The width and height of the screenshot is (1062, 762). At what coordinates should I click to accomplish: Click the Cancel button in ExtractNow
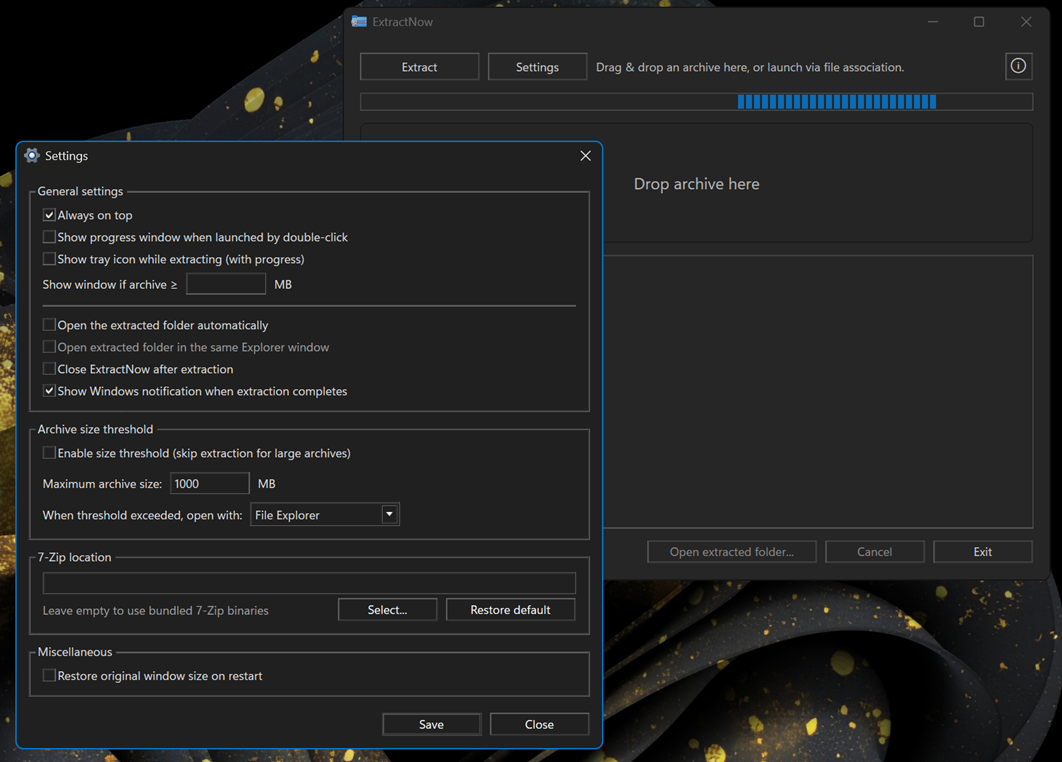tap(874, 552)
